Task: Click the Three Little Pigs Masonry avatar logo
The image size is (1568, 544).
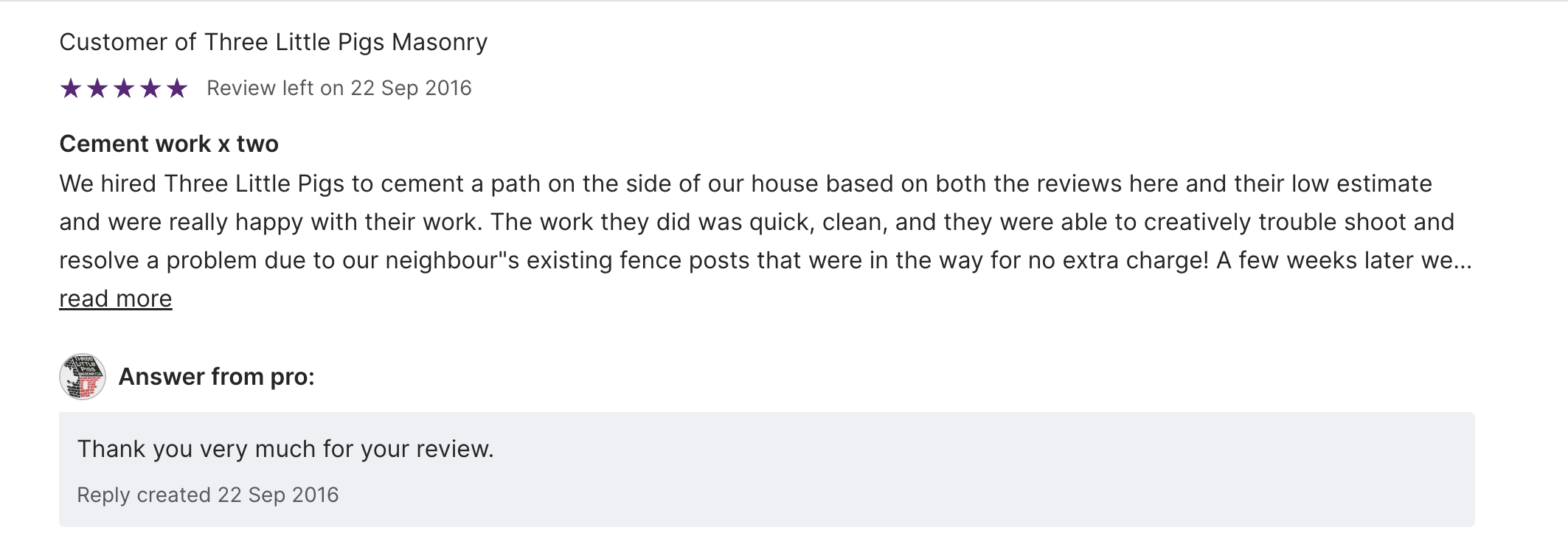Action: (83, 377)
